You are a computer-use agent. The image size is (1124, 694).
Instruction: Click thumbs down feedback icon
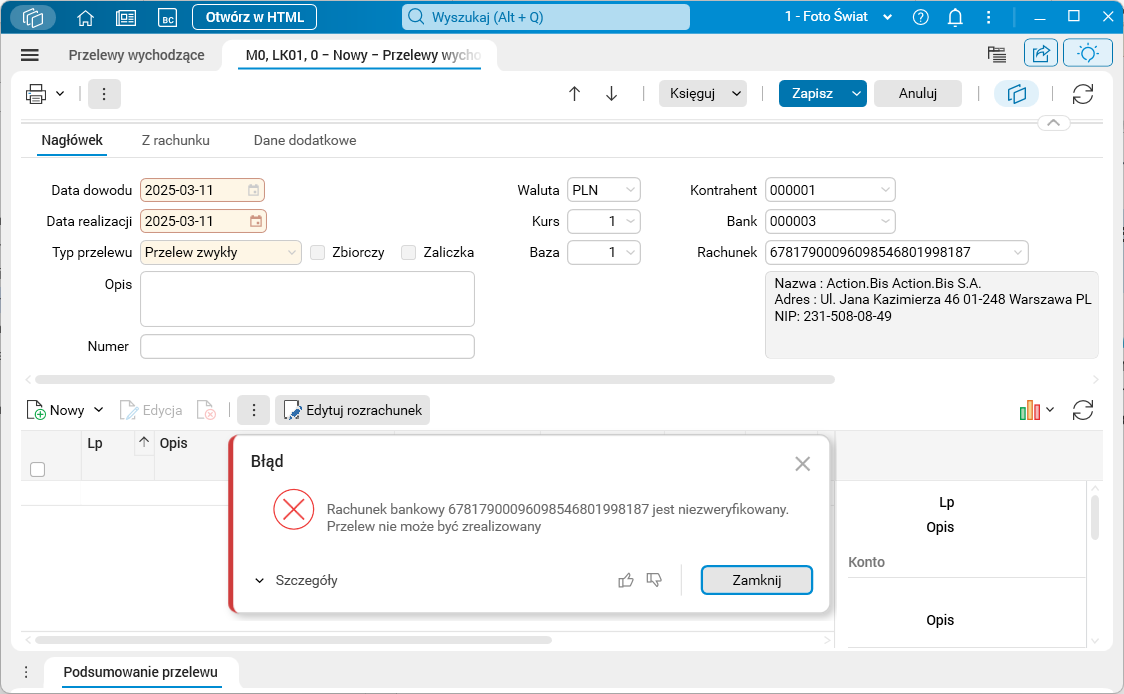[654, 579]
